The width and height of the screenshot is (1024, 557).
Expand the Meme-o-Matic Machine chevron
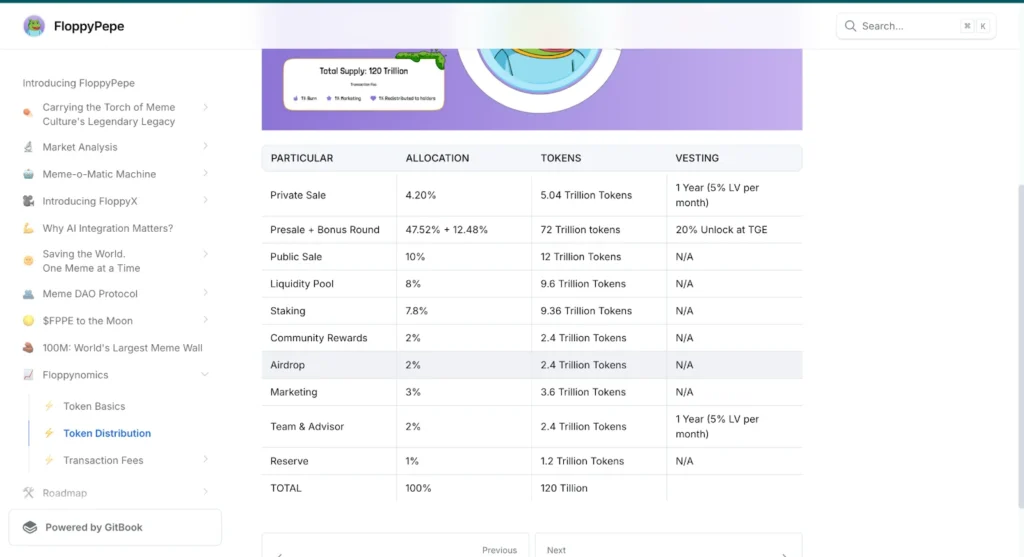click(x=205, y=173)
